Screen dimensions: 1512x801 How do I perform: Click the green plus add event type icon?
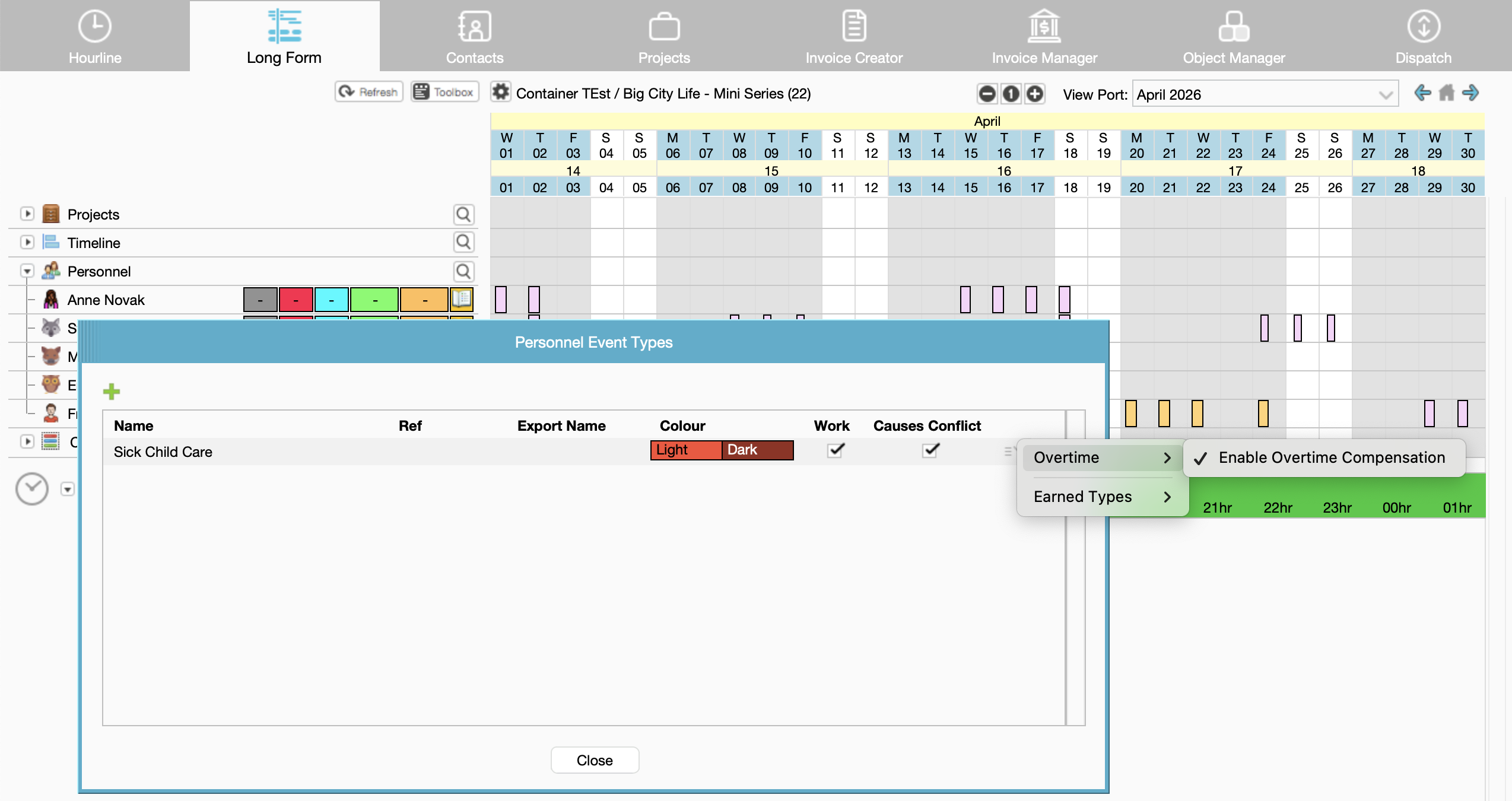coord(111,391)
